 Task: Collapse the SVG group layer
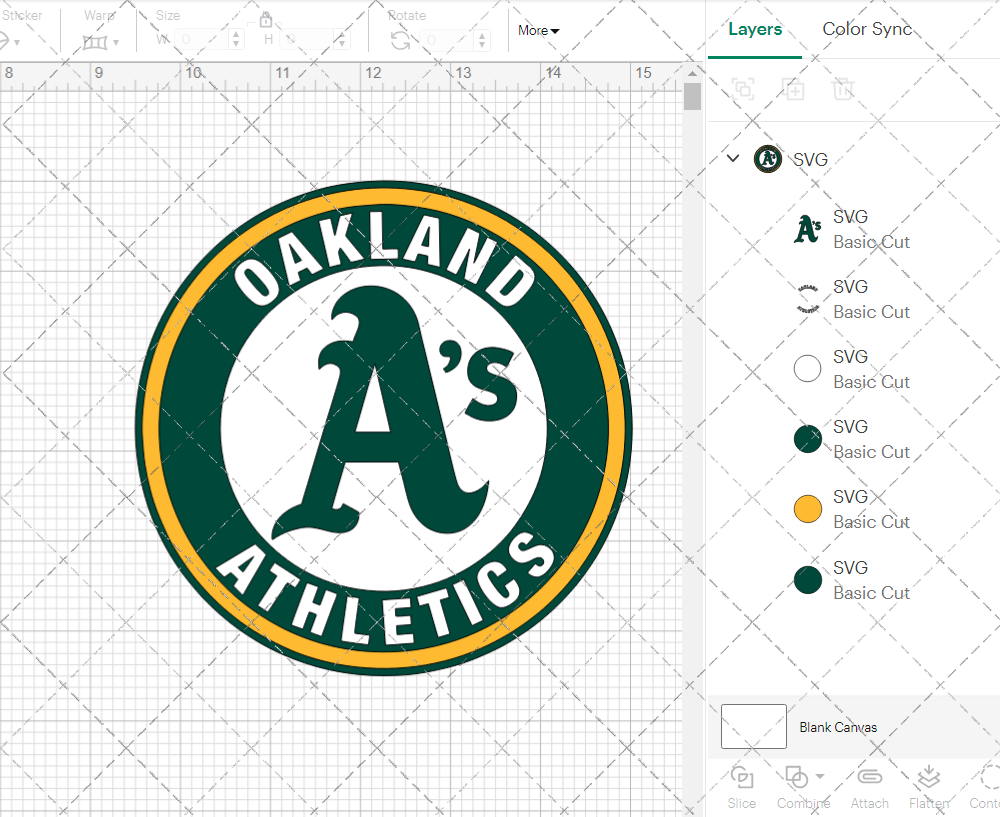733,158
